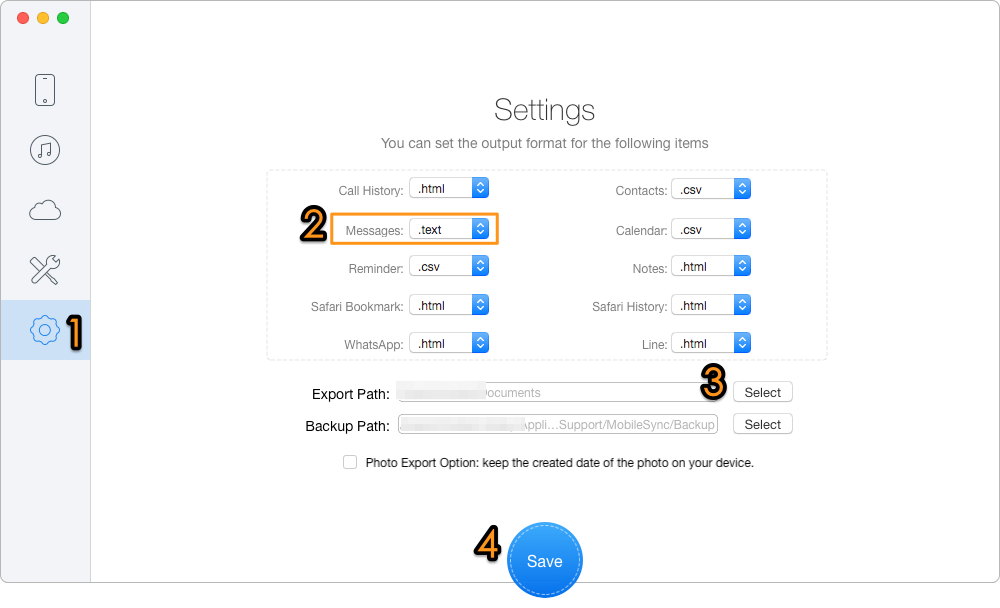Open the device (iPhone) sidebar section

point(45,90)
